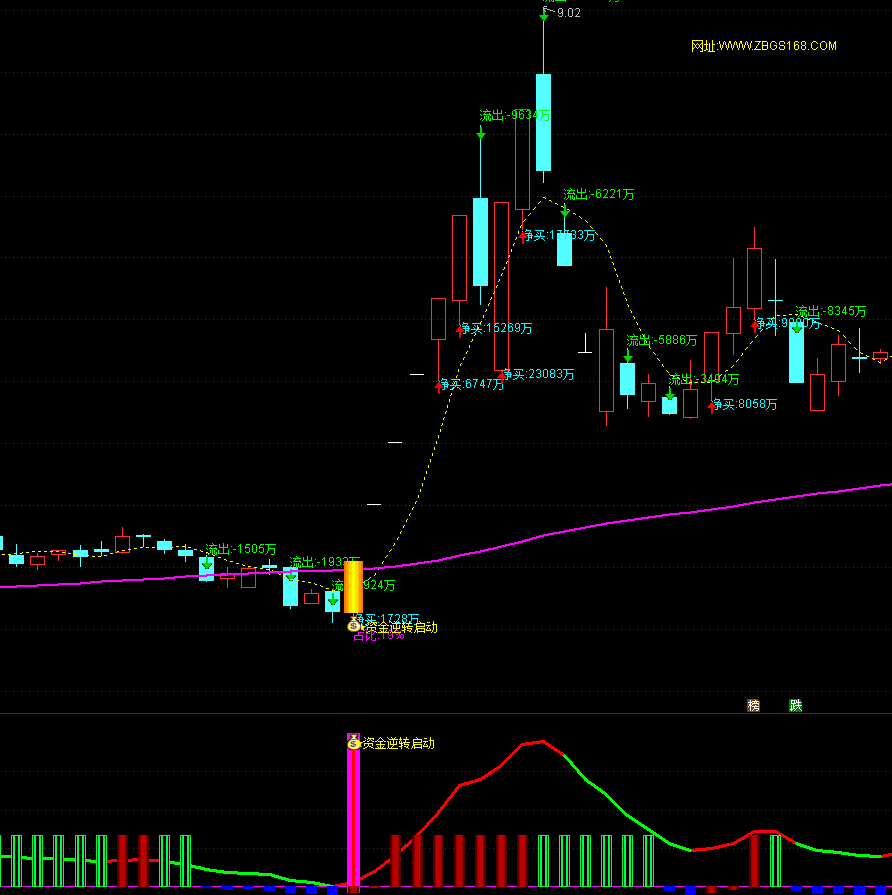Select the orange gradient signal candle
Screen dimensions: 892x895
click(x=353, y=587)
